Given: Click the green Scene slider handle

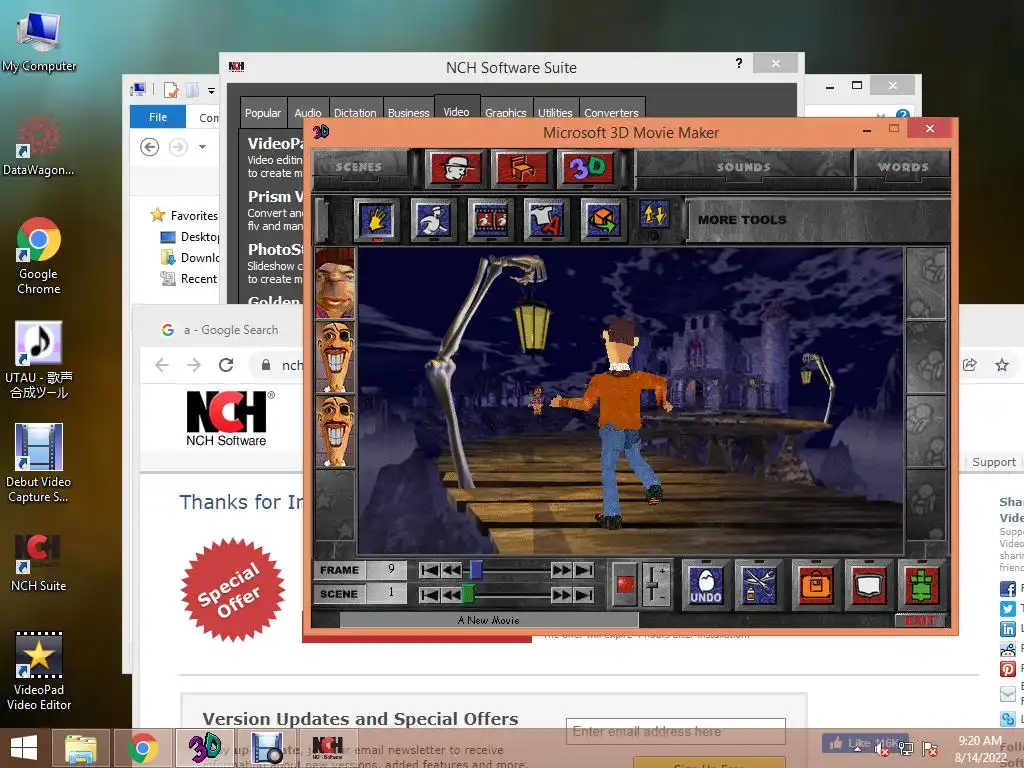Looking at the screenshot, I should (x=468, y=594).
